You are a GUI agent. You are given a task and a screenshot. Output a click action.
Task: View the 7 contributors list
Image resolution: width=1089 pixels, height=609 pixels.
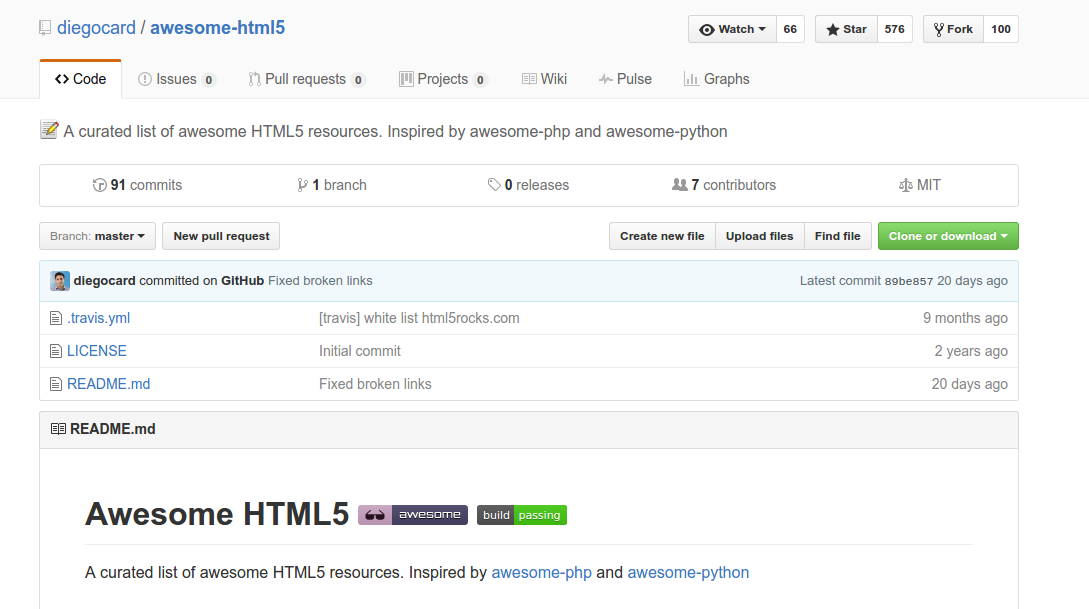724,185
